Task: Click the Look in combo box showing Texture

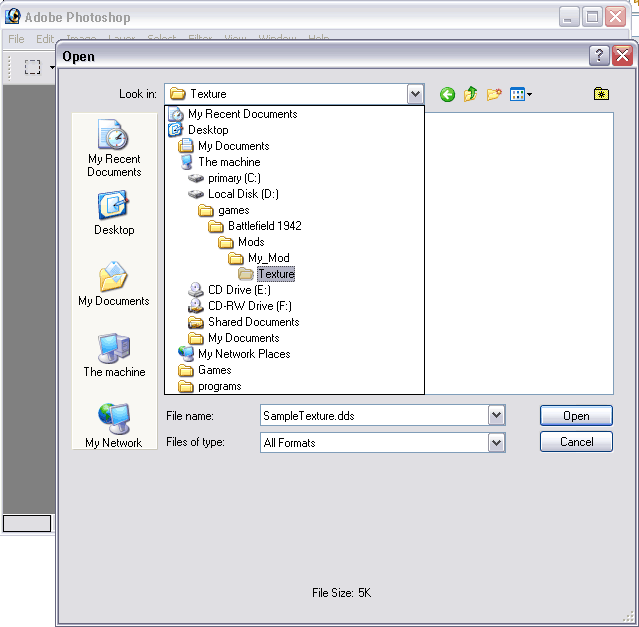Action: coord(294,94)
